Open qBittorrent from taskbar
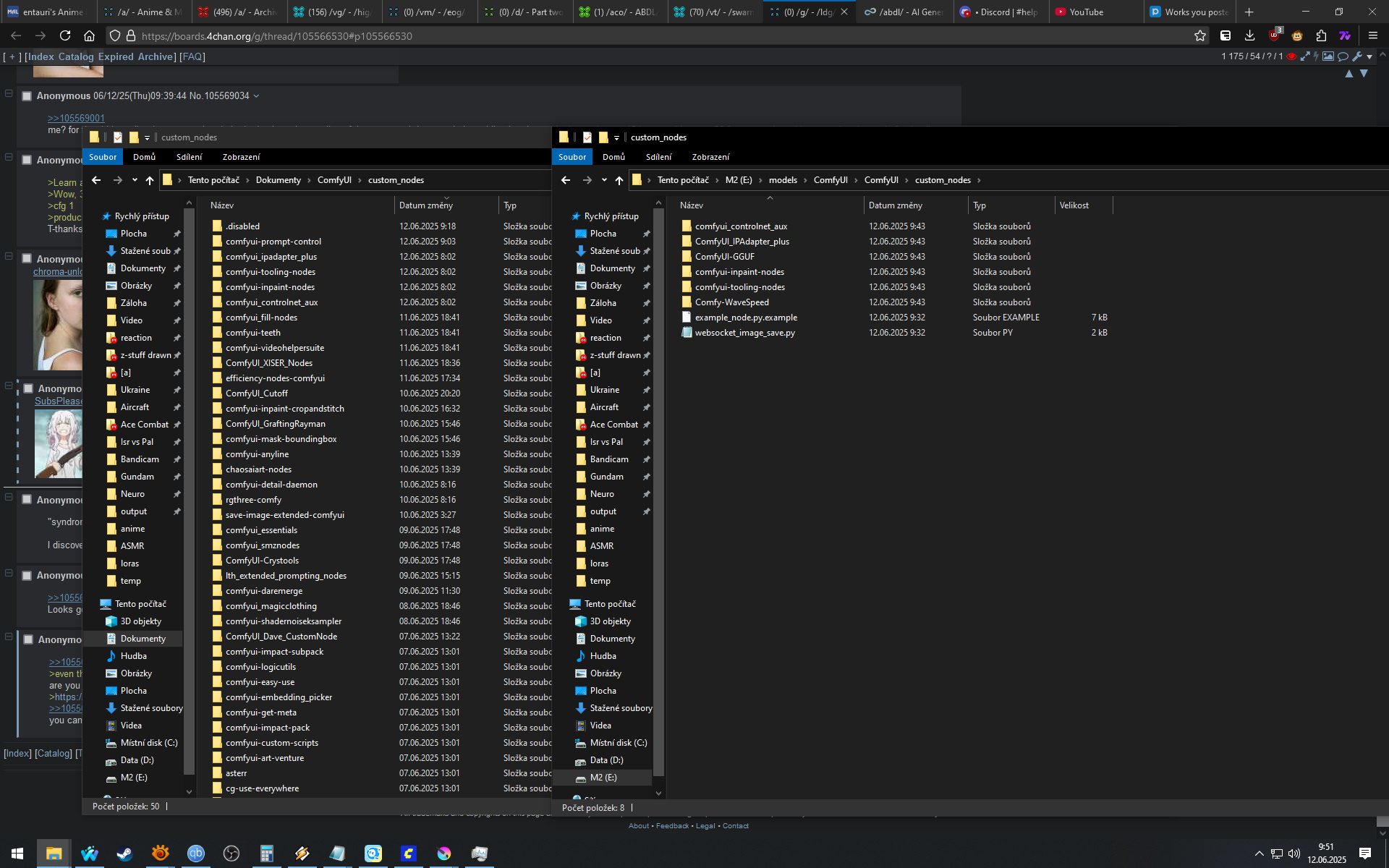The image size is (1389, 868). [x=195, y=854]
